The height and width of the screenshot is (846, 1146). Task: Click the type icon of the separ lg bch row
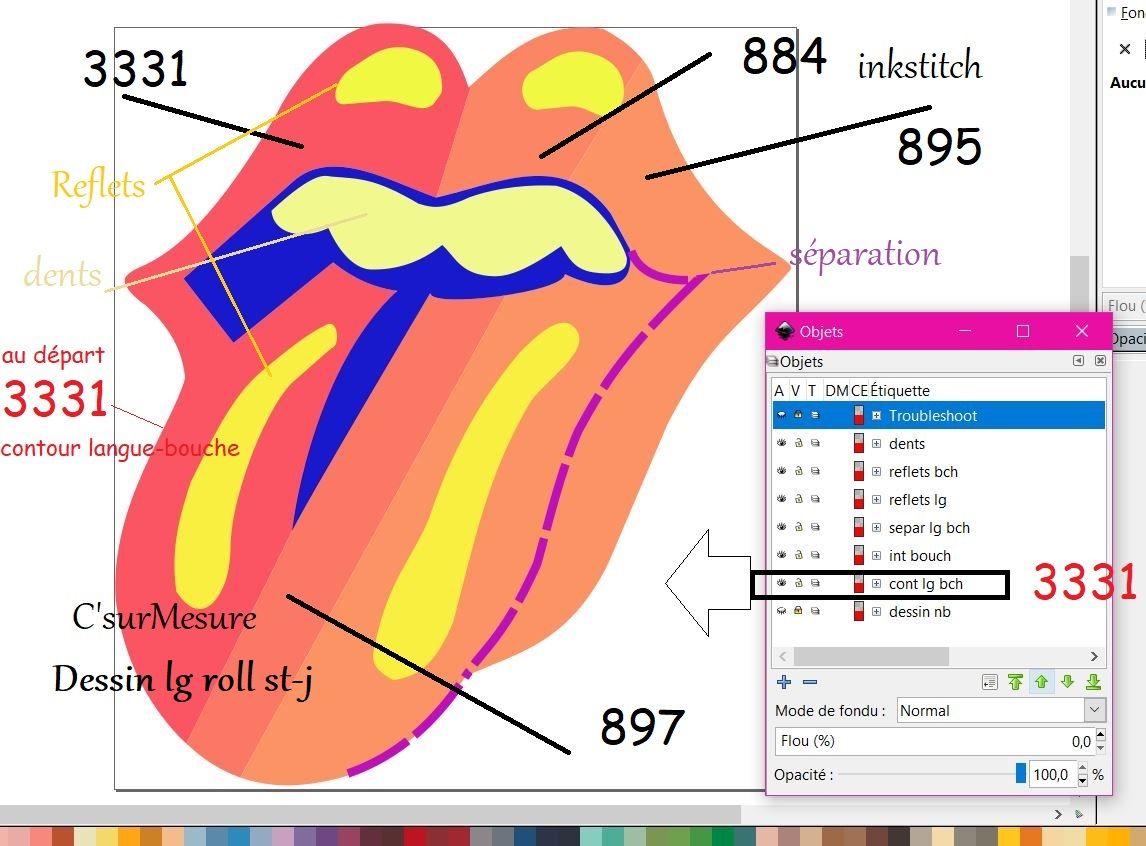pos(815,527)
